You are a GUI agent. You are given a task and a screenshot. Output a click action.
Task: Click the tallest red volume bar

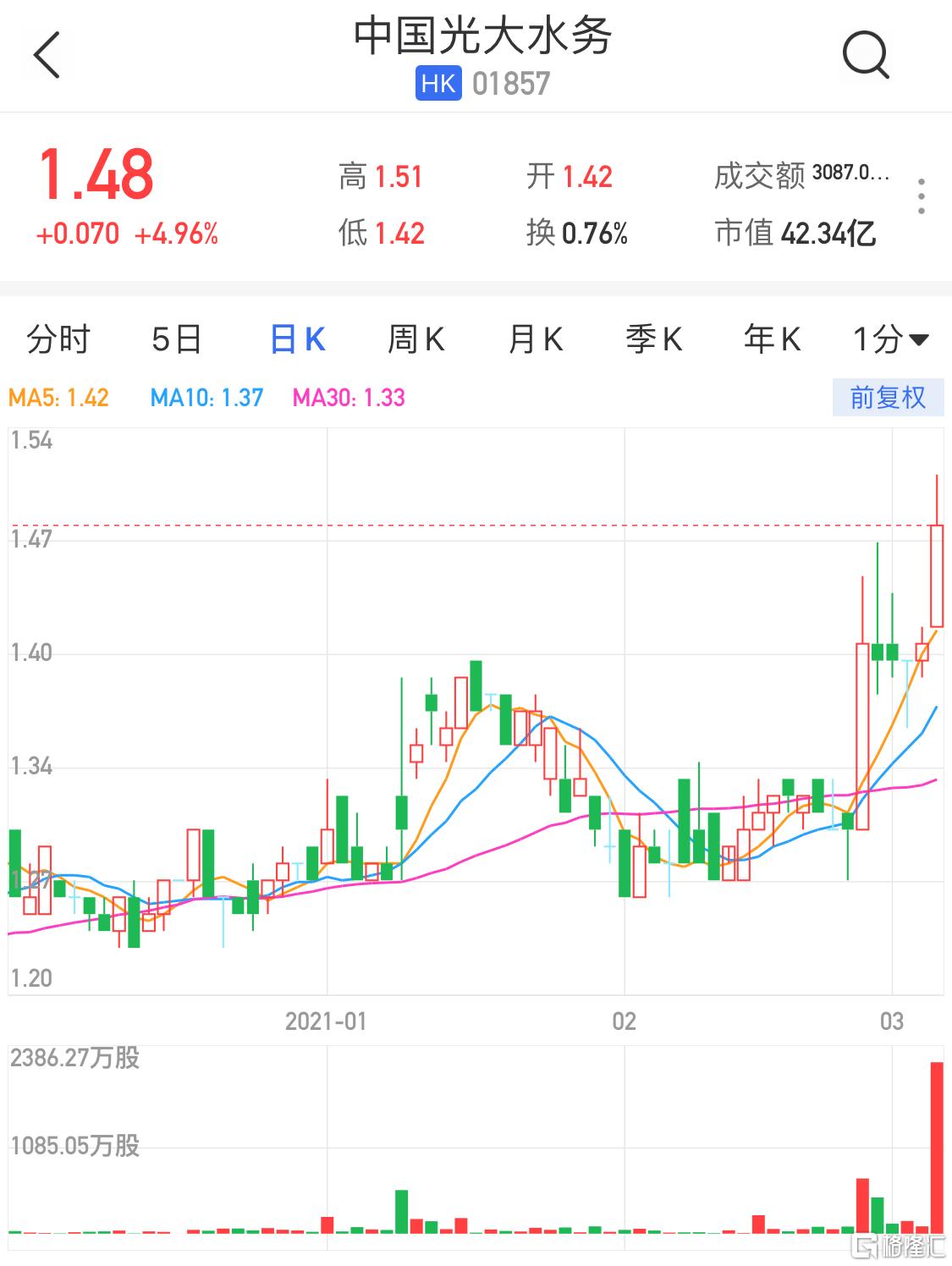(x=937, y=1148)
